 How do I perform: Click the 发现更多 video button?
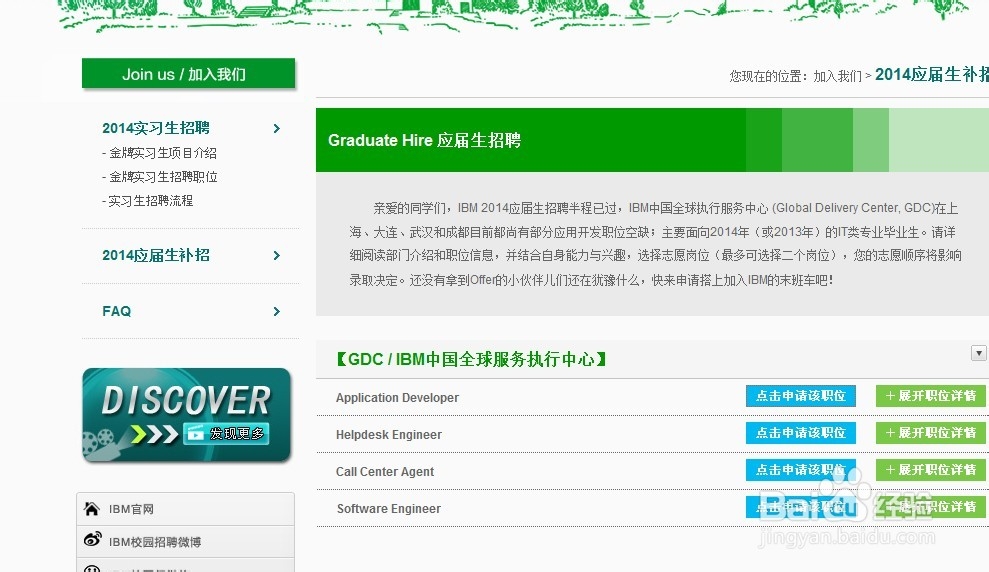click(226, 433)
